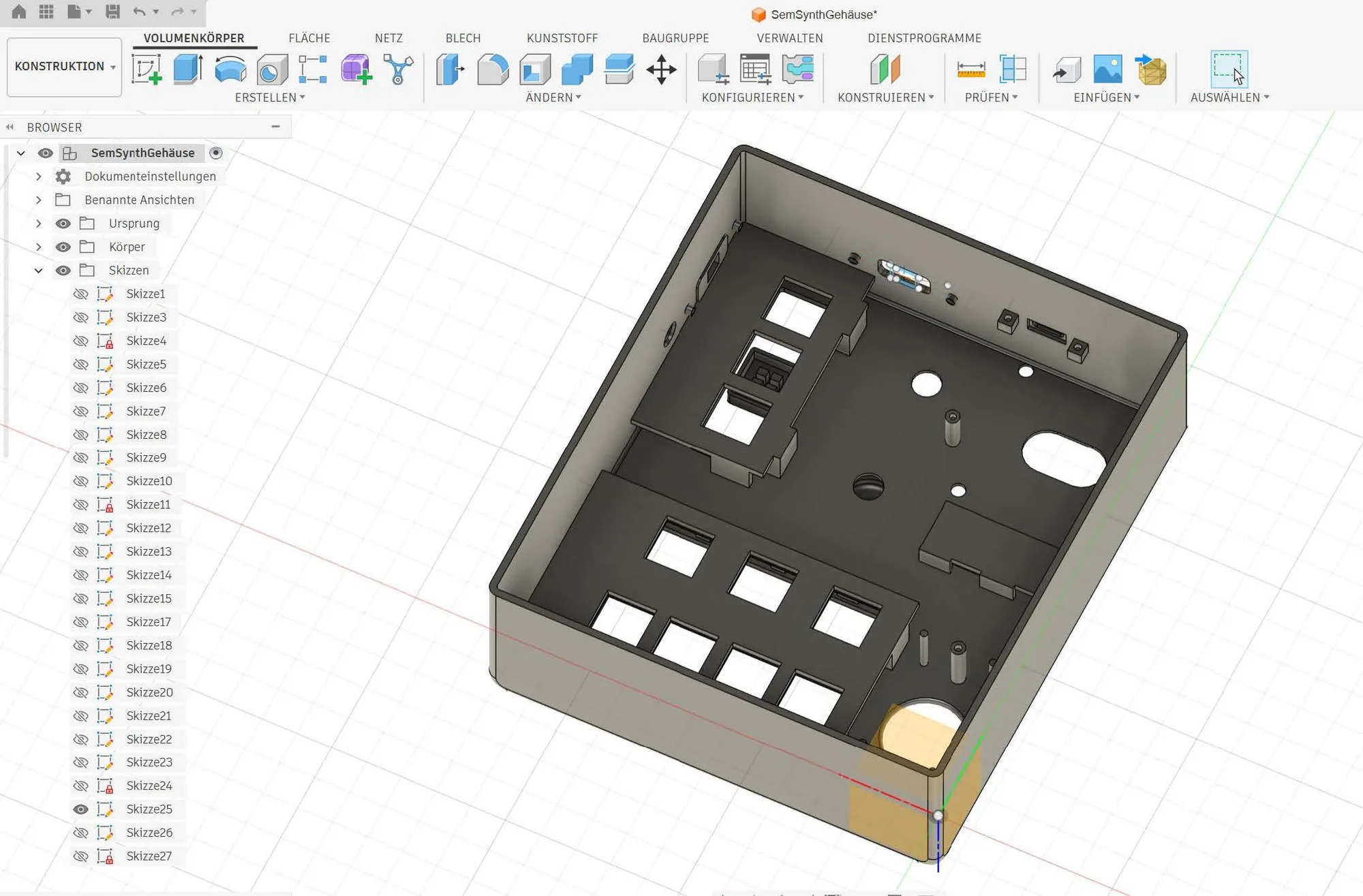
Task: Click the Insert Canvas image icon
Action: pos(1108,69)
